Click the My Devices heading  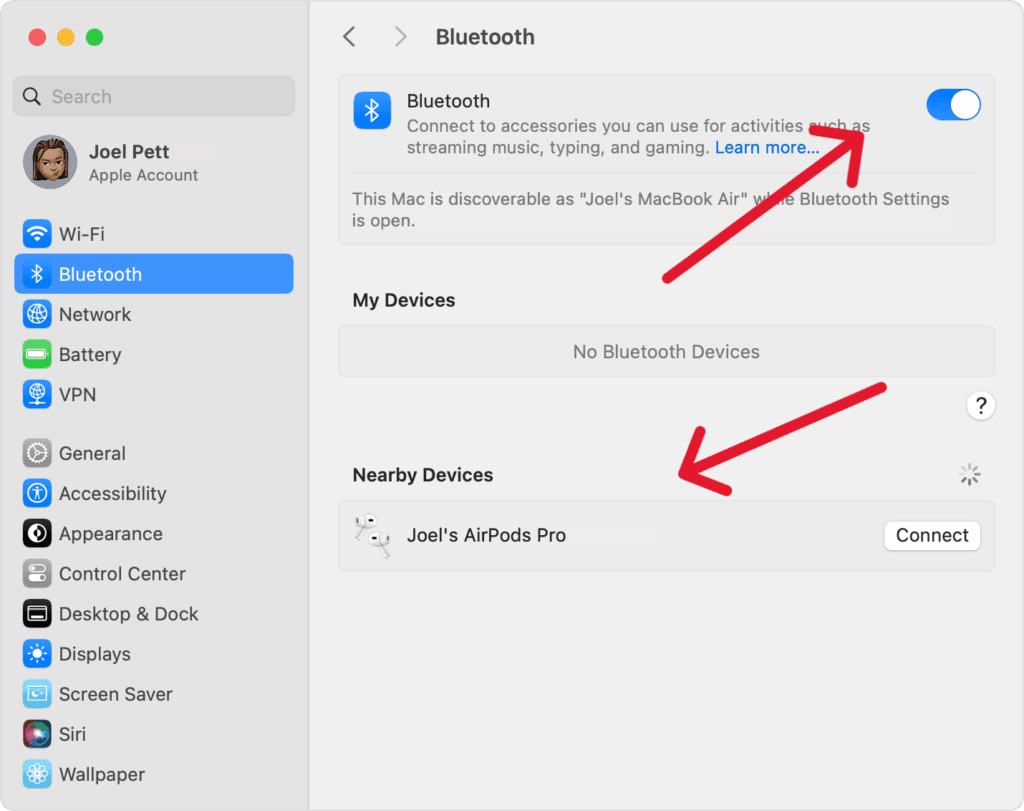(404, 300)
